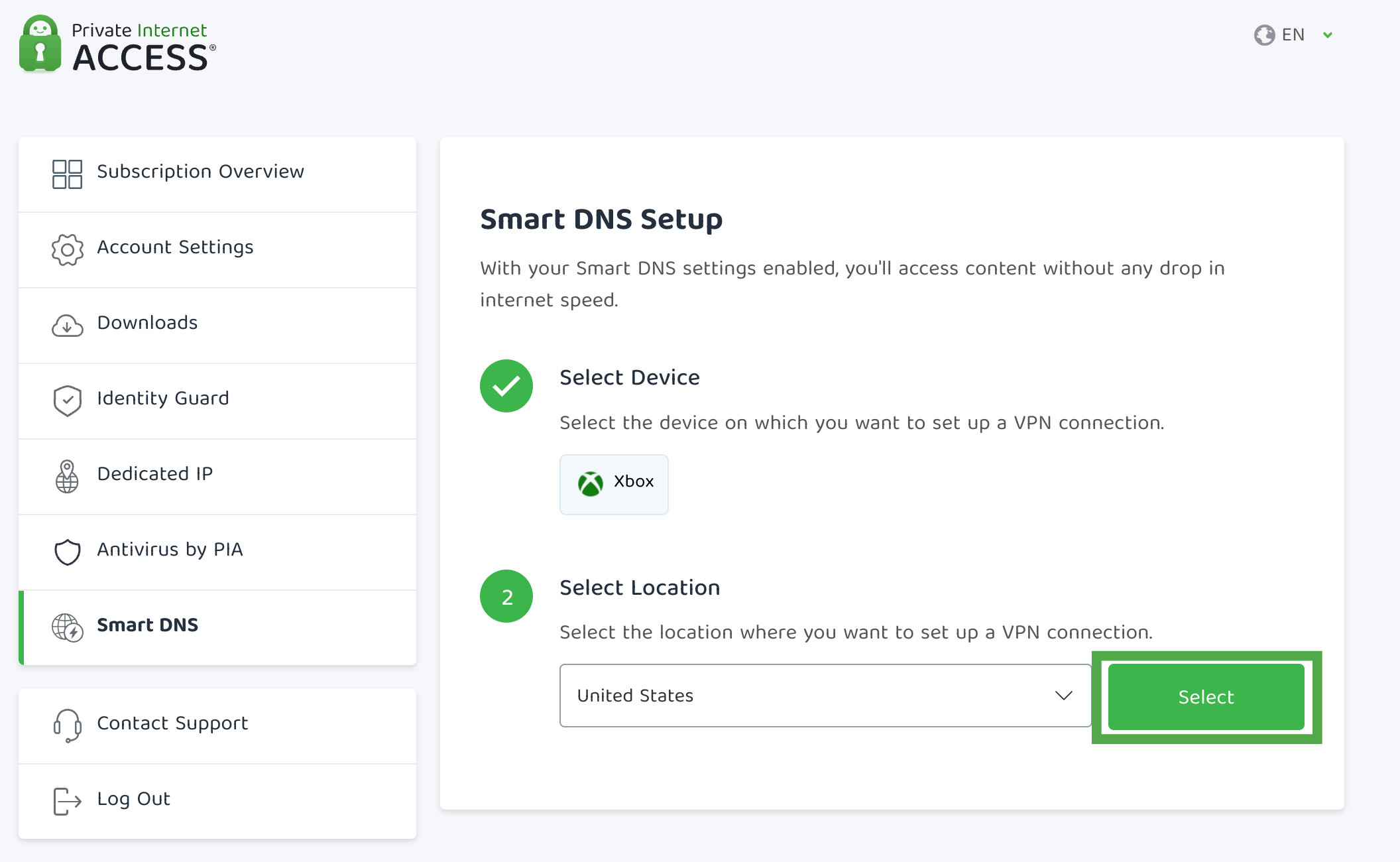This screenshot has height=862, width=1400.
Task: Click the Identity Guard shield check icon
Action: coord(67,400)
